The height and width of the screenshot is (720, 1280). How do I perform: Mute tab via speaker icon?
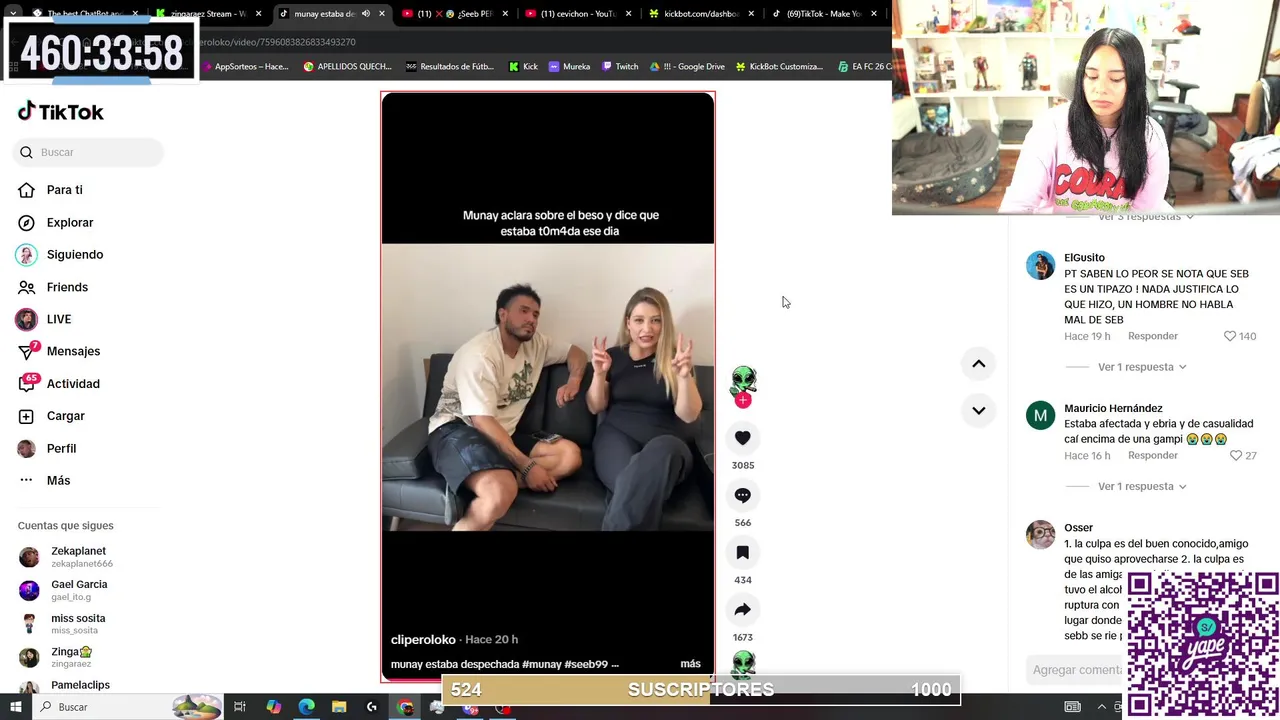pyautogui.click(x=365, y=14)
